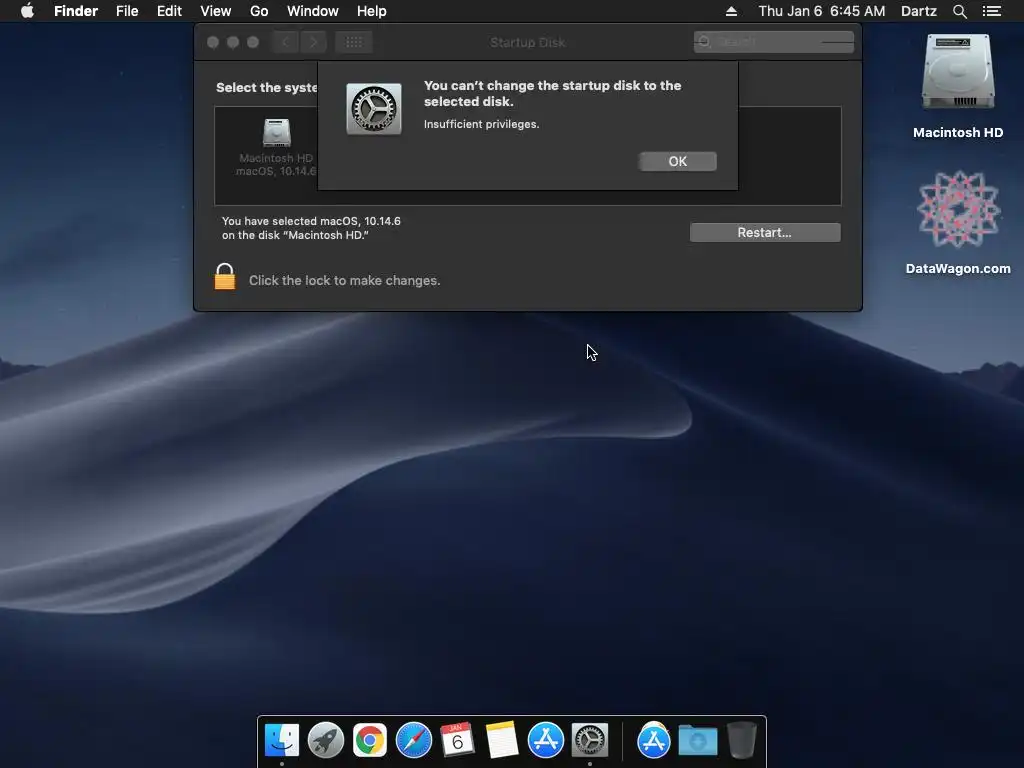Open the Edit menu
The height and width of the screenshot is (768, 1024).
(x=169, y=11)
